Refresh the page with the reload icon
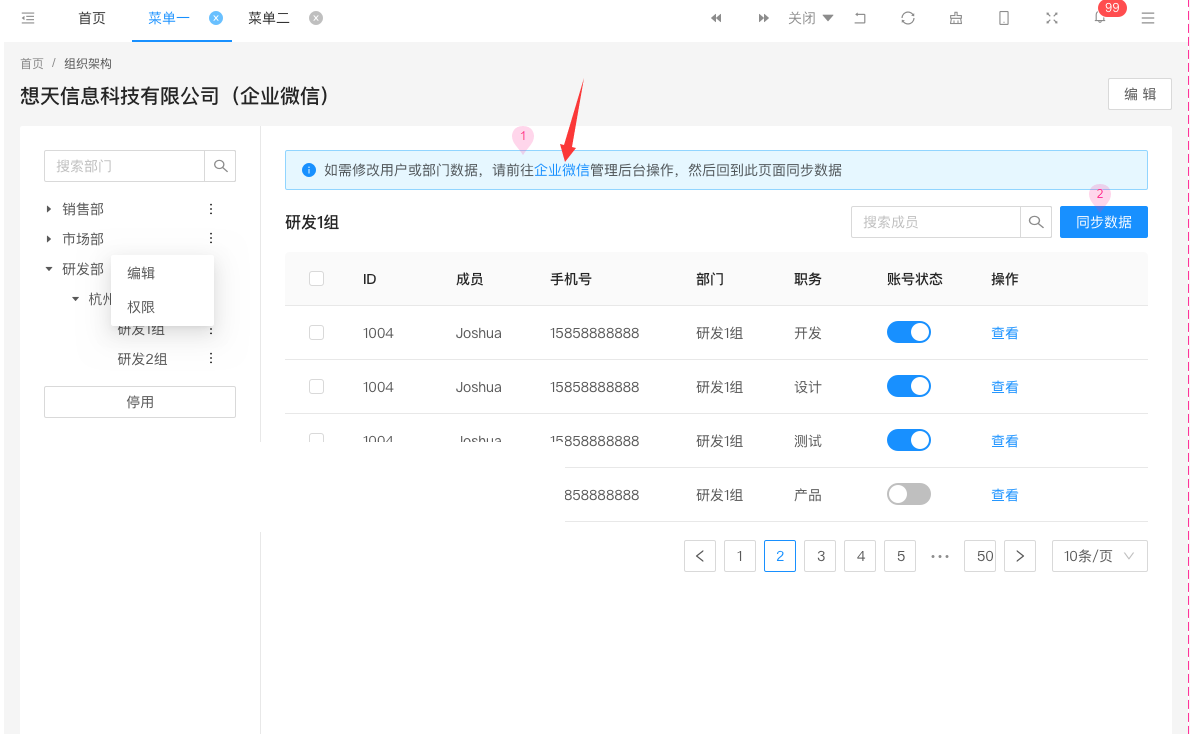 click(908, 18)
